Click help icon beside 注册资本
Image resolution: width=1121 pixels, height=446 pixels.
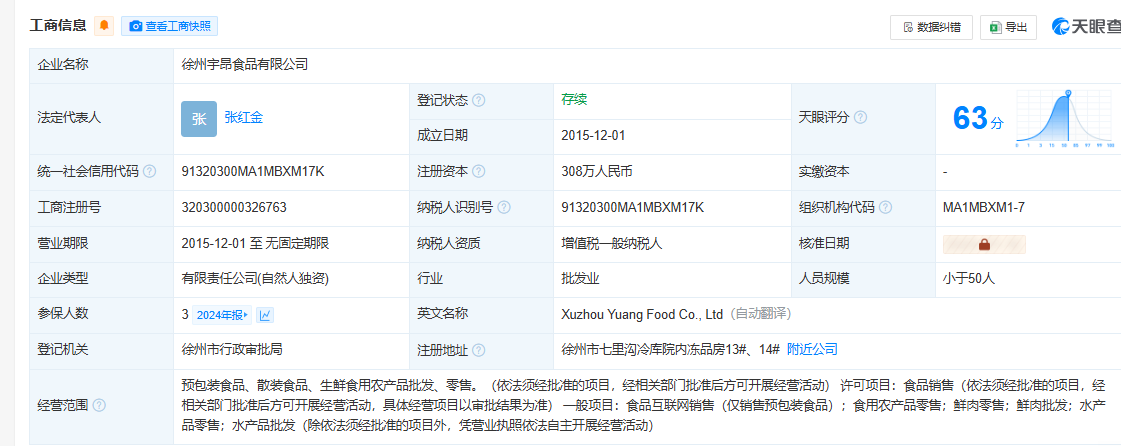[478, 172]
